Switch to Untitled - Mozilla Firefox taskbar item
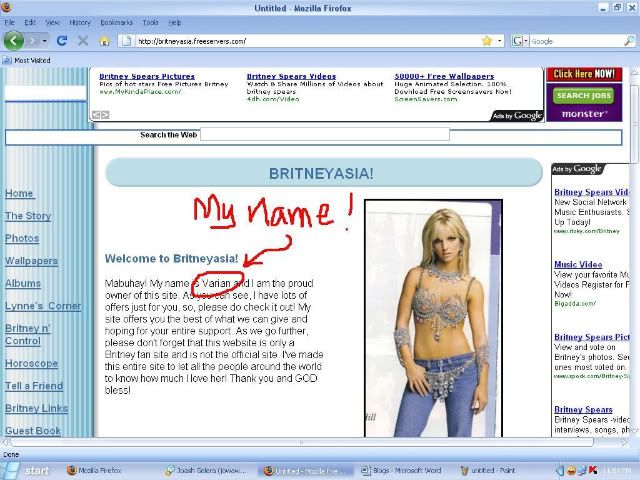640x480 pixels. coord(304,471)
